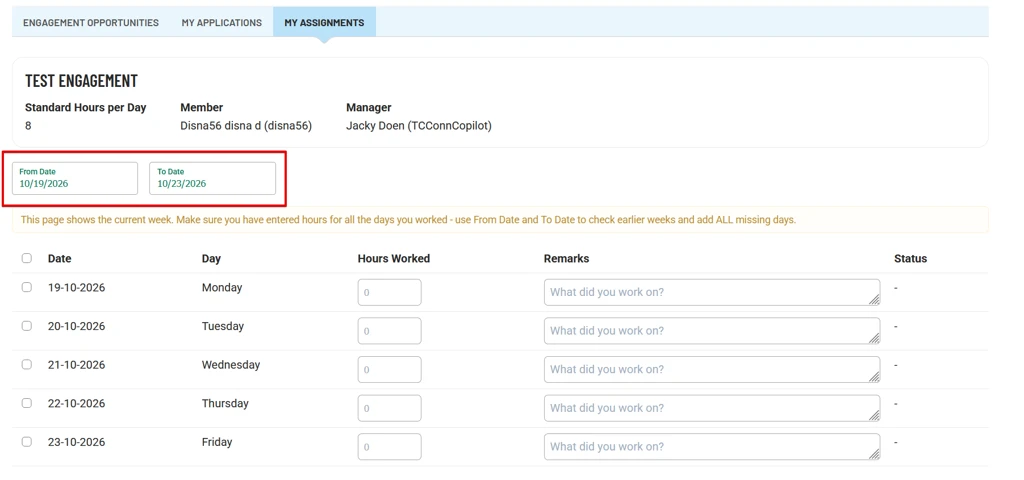Grab the resize handle of Friday's remarks box
The width and height of the screenshot is (1024, 480).
point(874,453)
